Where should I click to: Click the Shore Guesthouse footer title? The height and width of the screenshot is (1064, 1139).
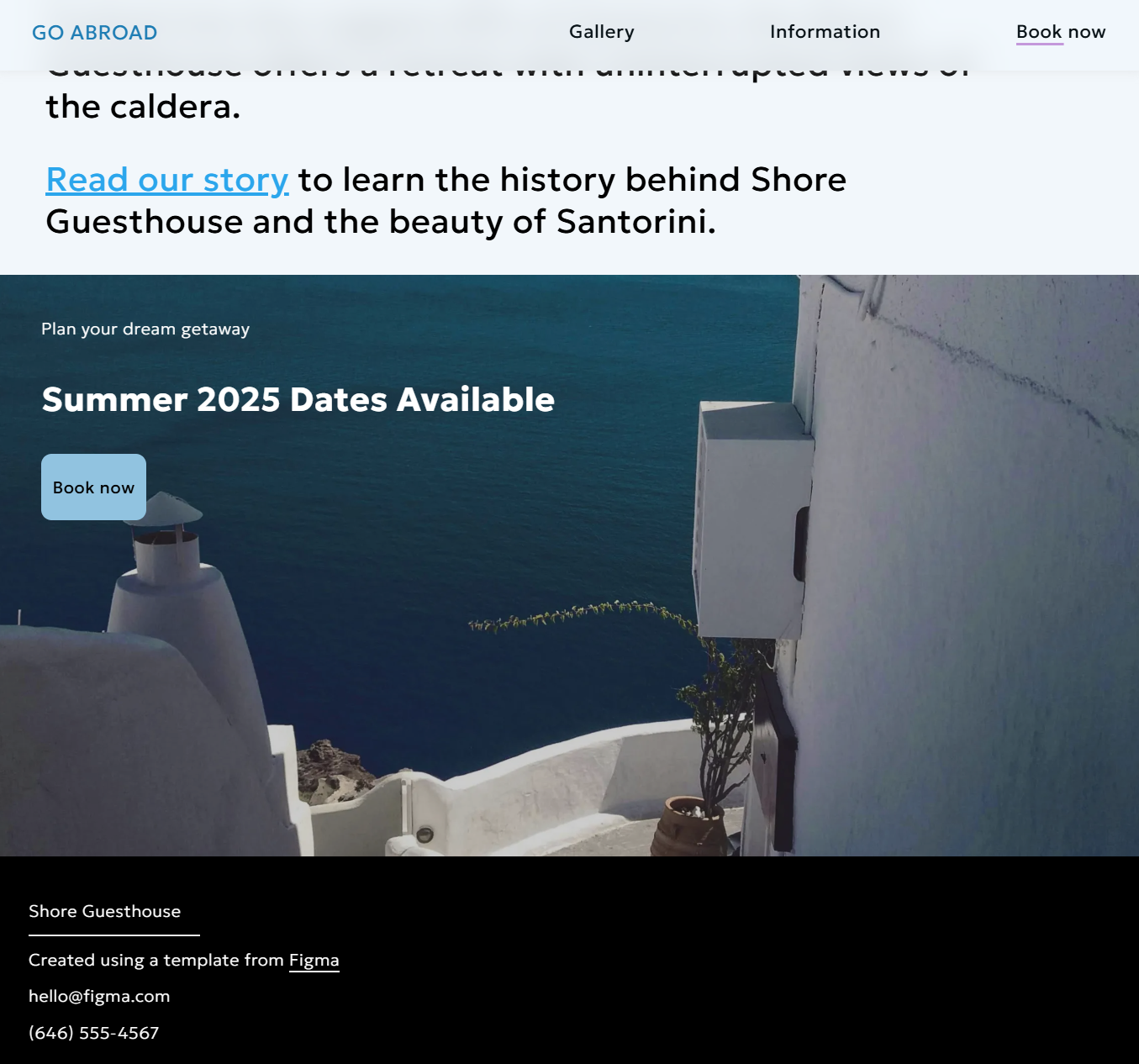(104, 911)
